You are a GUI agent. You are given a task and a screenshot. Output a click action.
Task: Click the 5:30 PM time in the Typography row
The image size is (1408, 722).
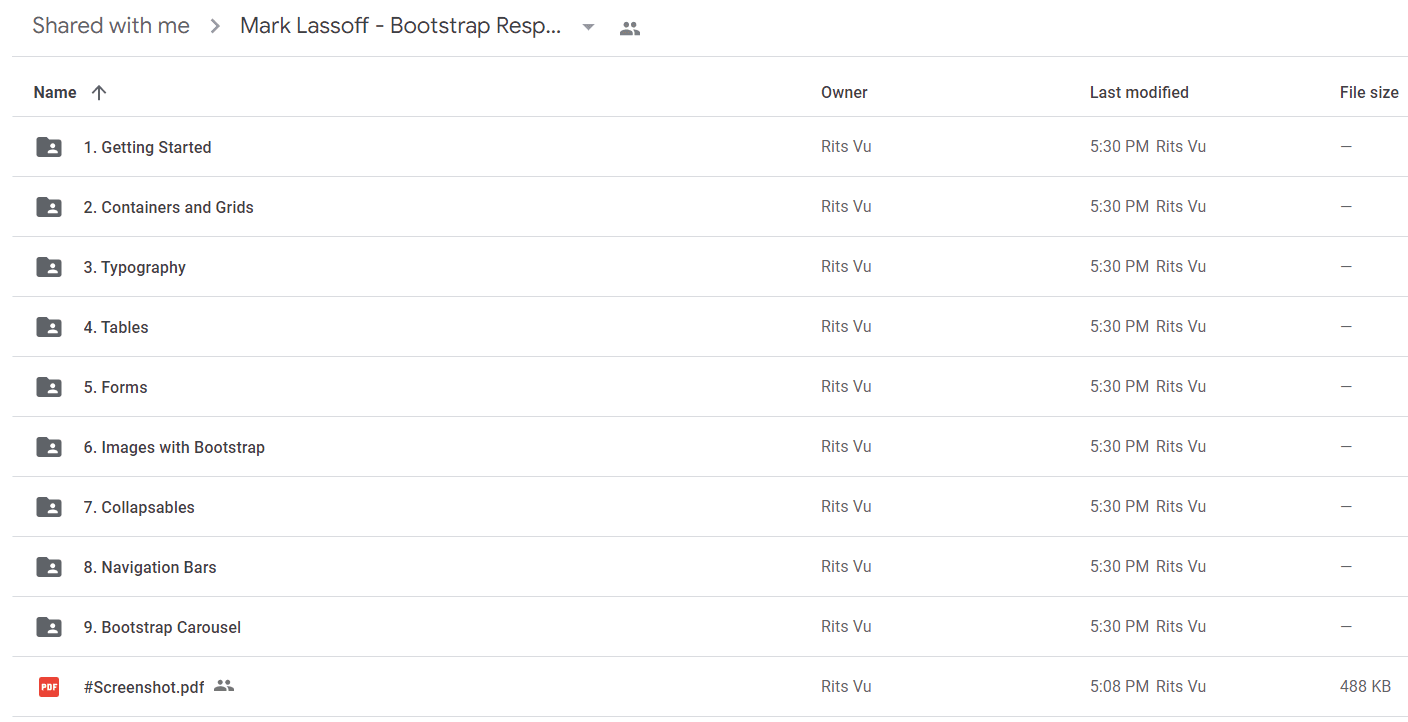pos(1119,266)
